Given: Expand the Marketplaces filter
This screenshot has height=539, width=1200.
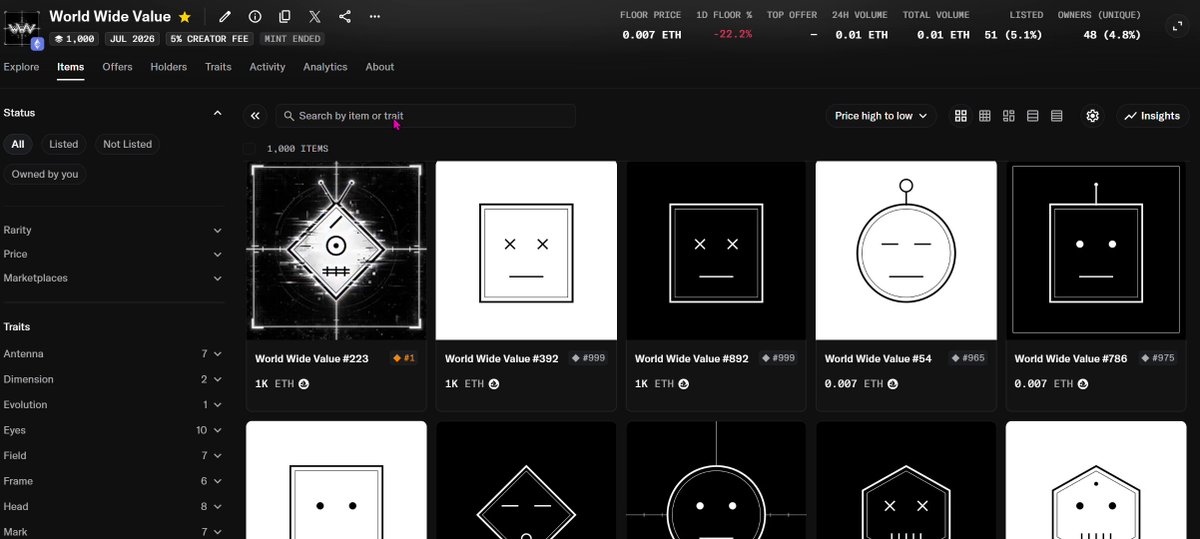Looking at the screenshot, I should pyautogui.click(x=112, y=278).
